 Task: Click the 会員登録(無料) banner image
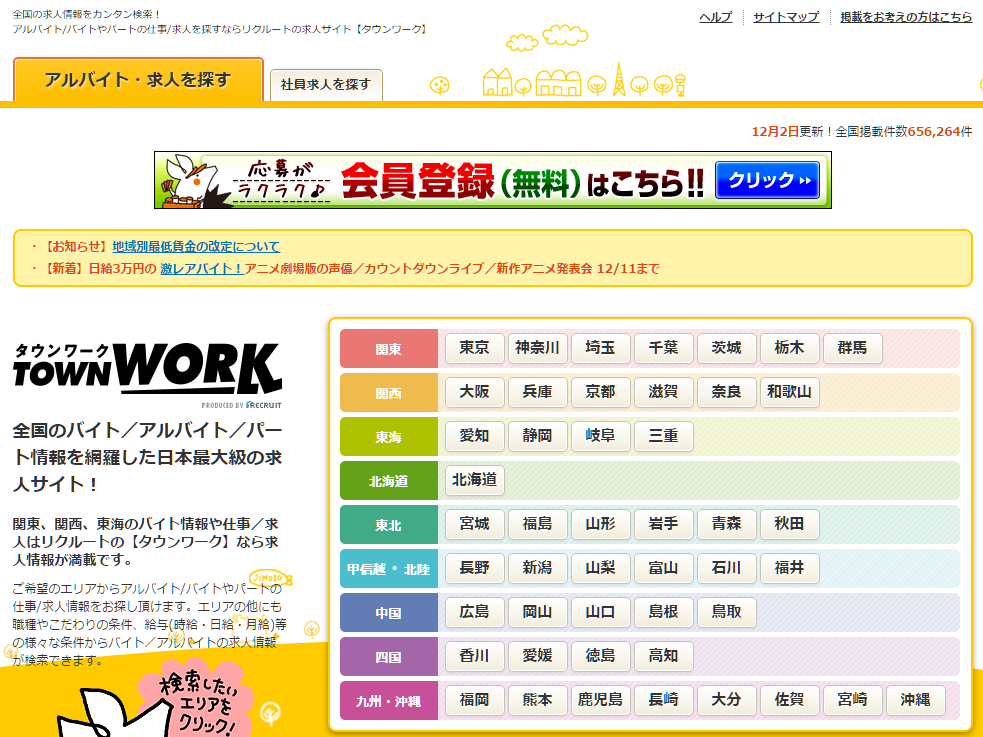click(493, 180)
